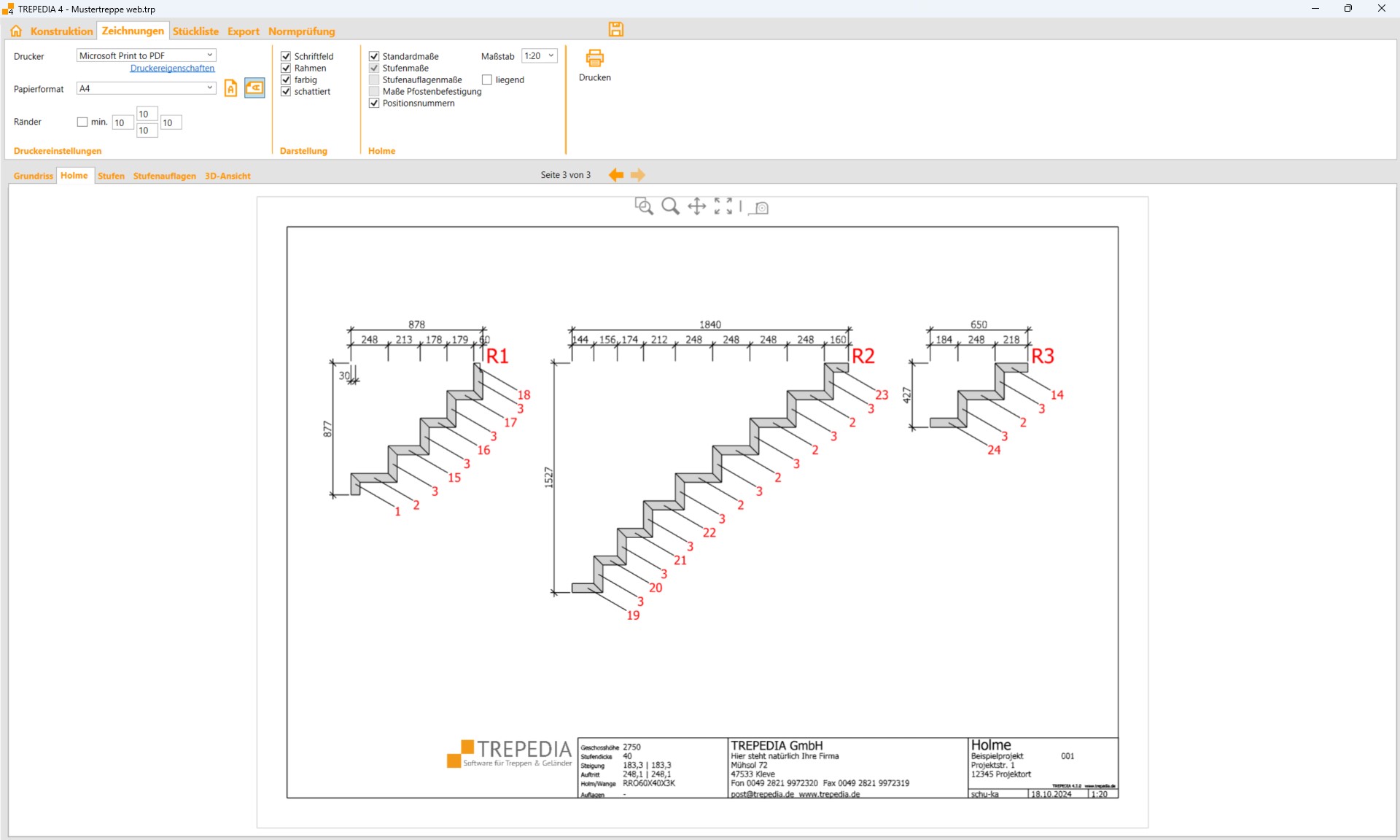Image resolution: width=1400 pixels, height=840 pixels.
Task: Activate the pan/move view tool
Action: 696,206
